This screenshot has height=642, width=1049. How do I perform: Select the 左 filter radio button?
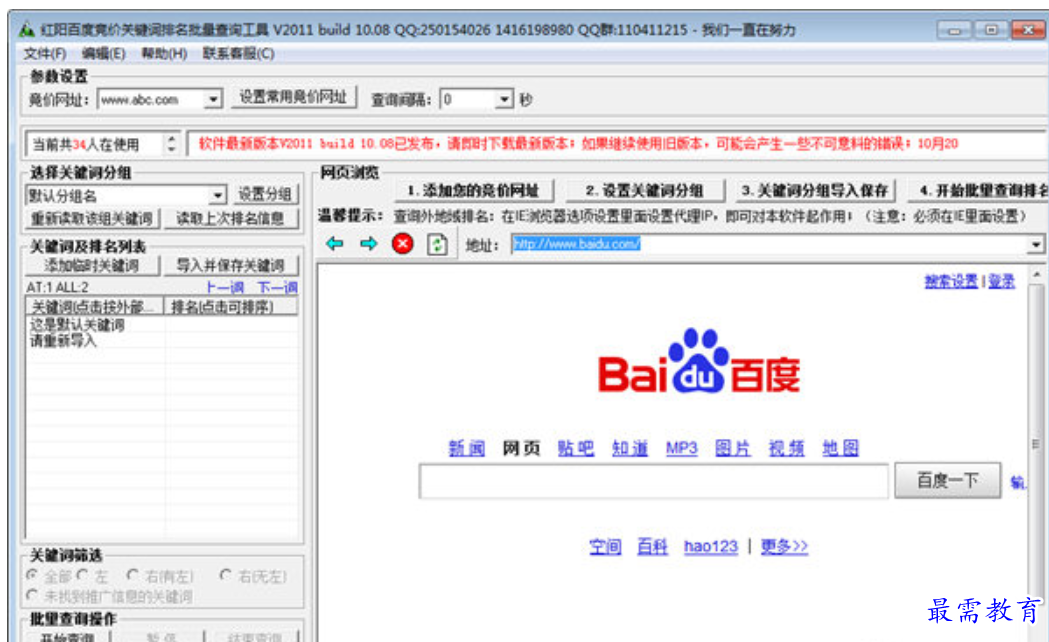82,575
